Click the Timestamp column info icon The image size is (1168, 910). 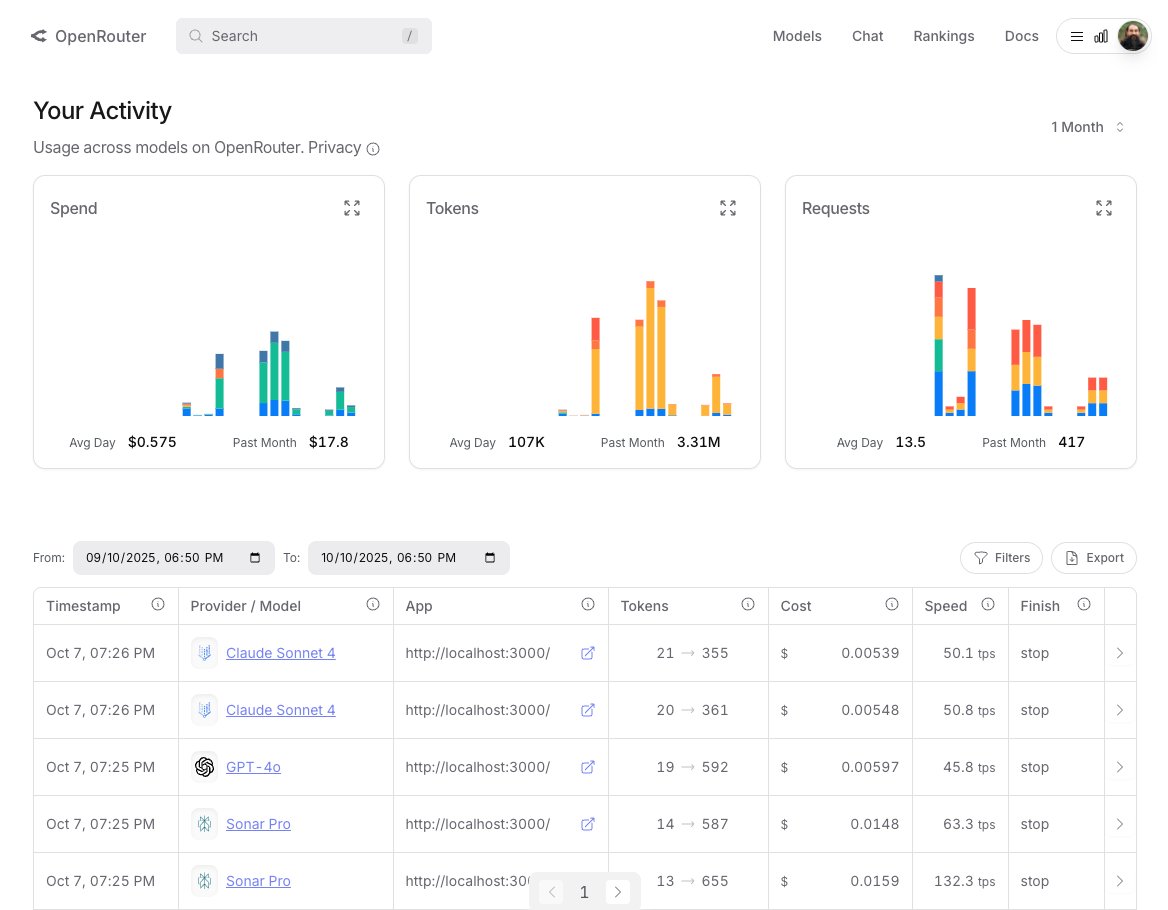point(158,605)
